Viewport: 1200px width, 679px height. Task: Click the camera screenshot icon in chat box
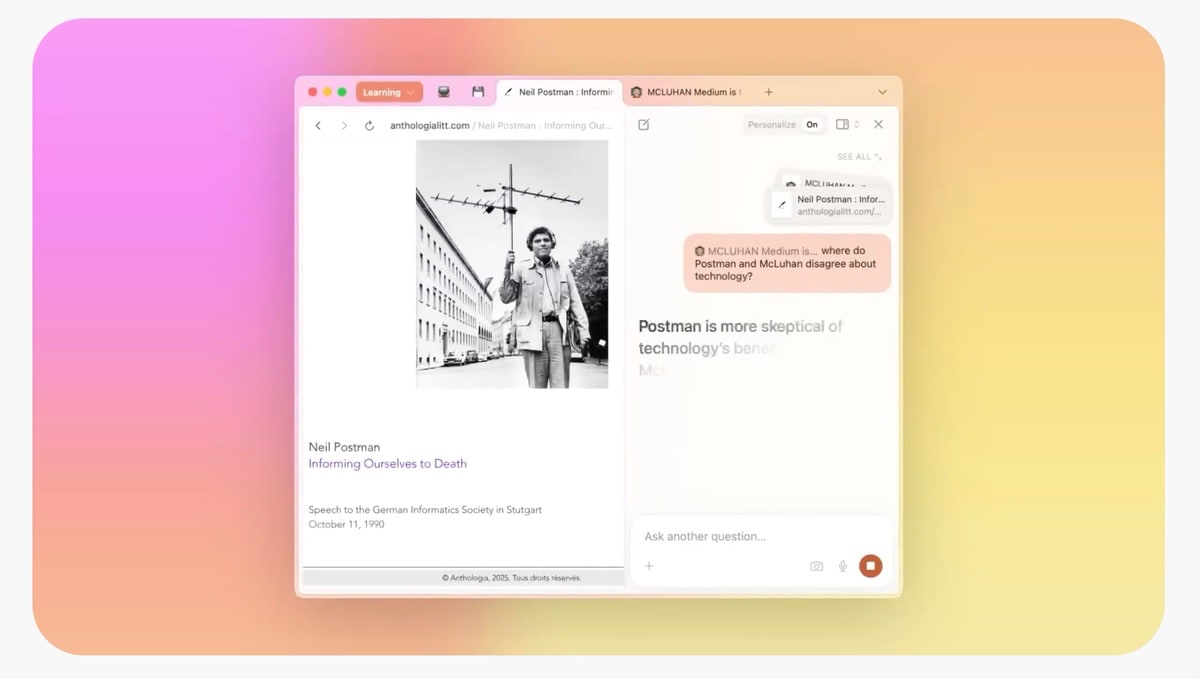pos(816,566)
